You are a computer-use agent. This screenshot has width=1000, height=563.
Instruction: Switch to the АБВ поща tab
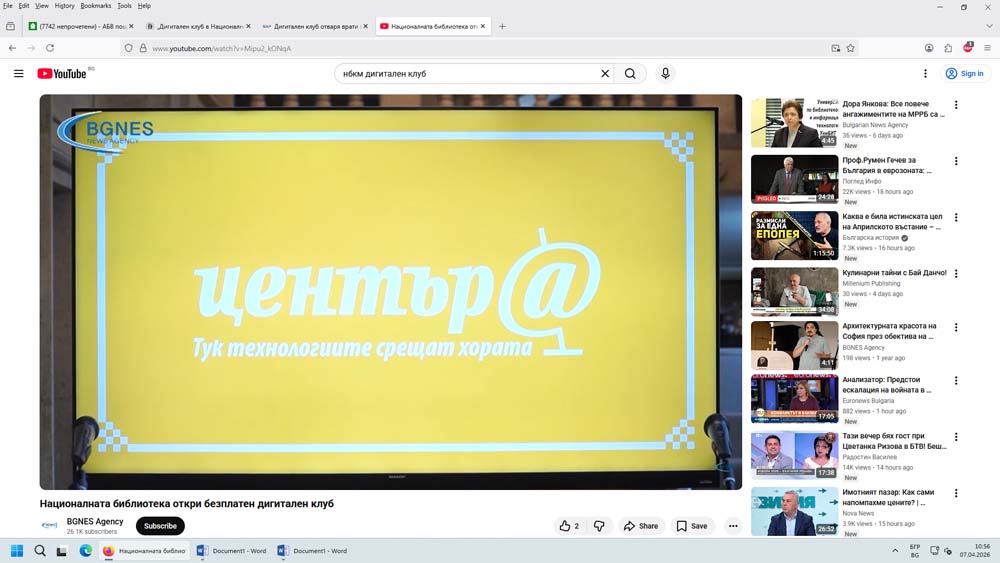pyautogui.click(x=81, y=26)
